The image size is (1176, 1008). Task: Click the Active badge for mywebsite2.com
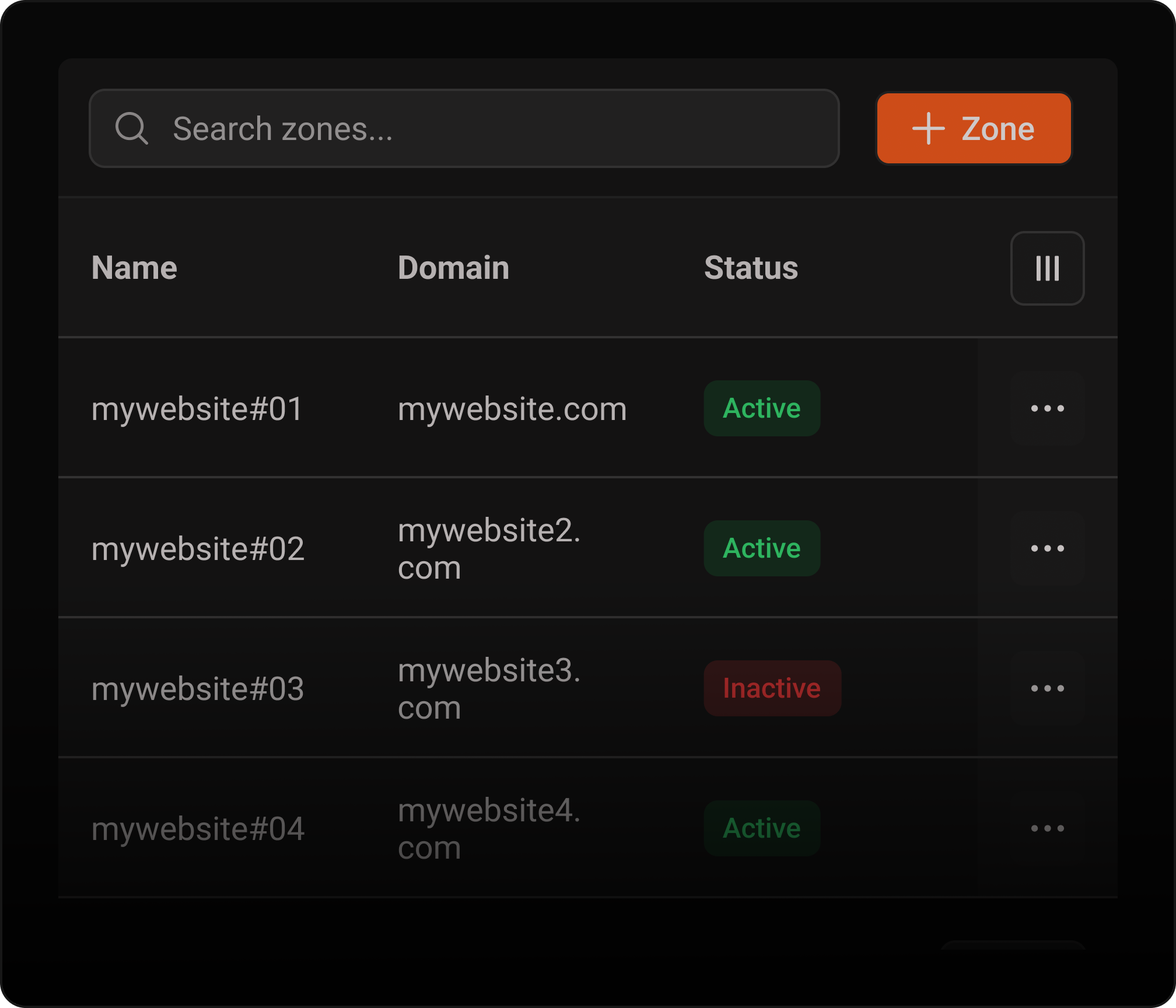[x=761, y=548]
